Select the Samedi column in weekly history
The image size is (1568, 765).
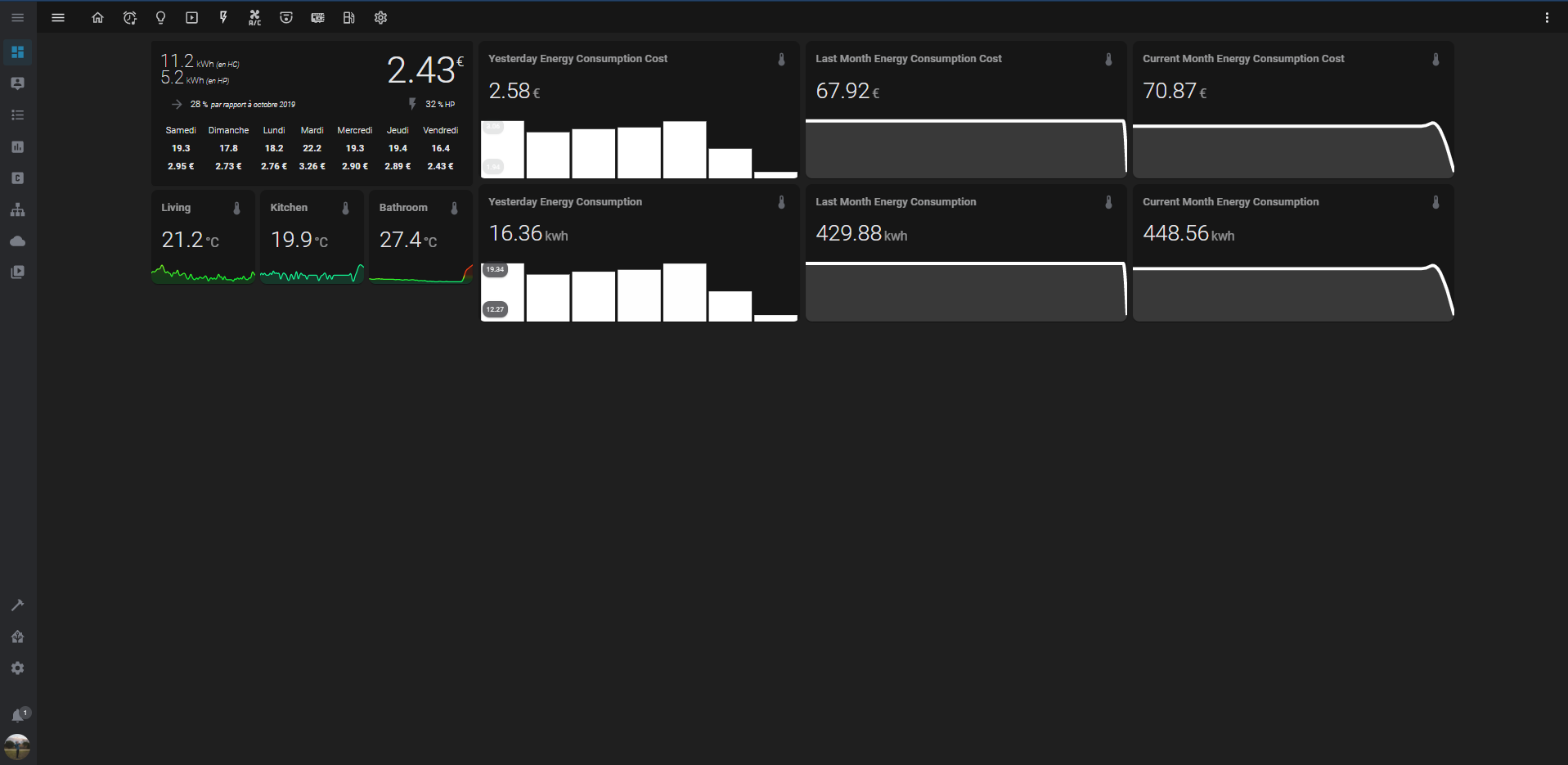pyautogui.click(x=181, y=148)
